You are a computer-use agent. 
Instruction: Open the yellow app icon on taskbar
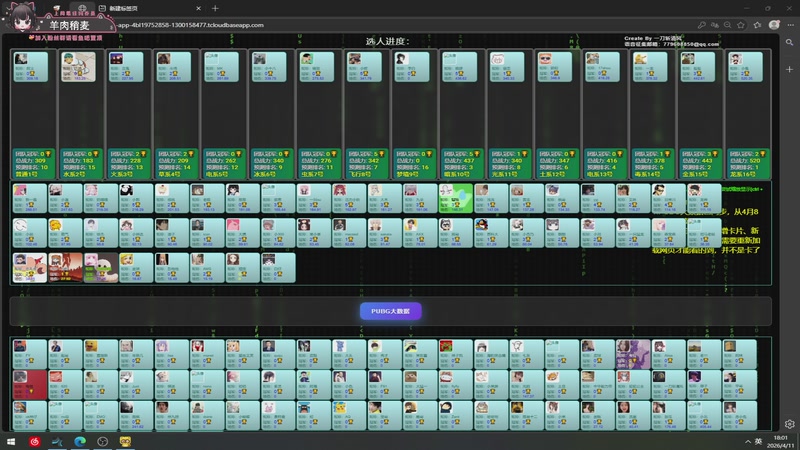tap(125, 441)
